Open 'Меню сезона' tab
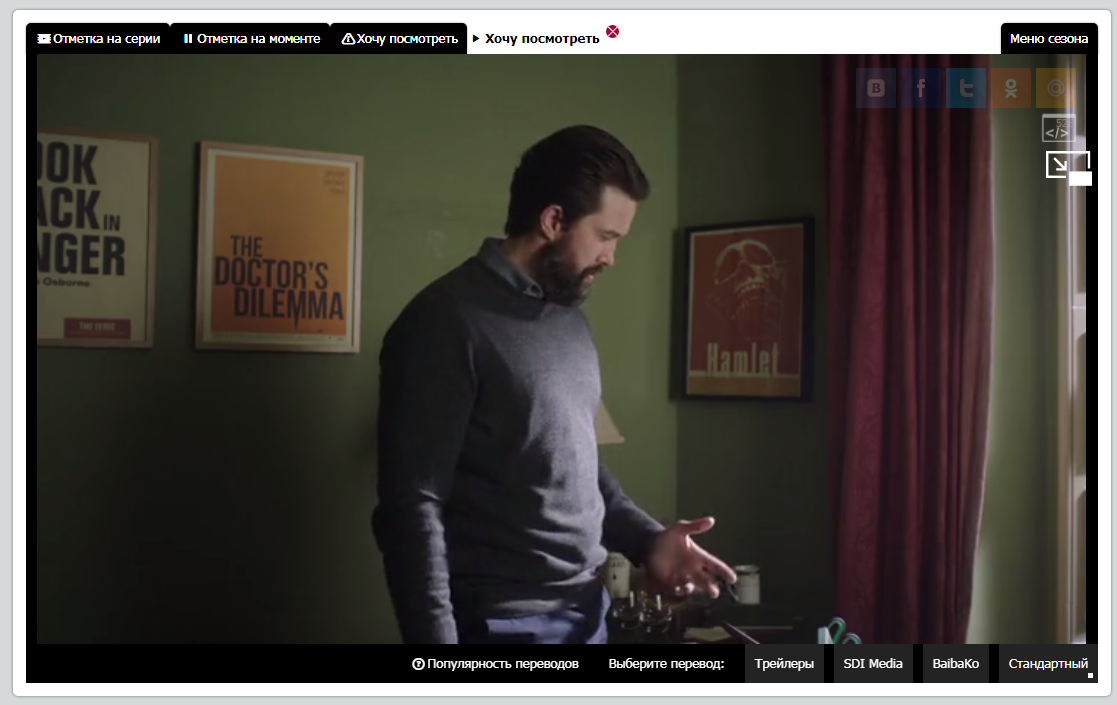The width and height of the screenshot is (1117, 705). tap(1049, 38)
